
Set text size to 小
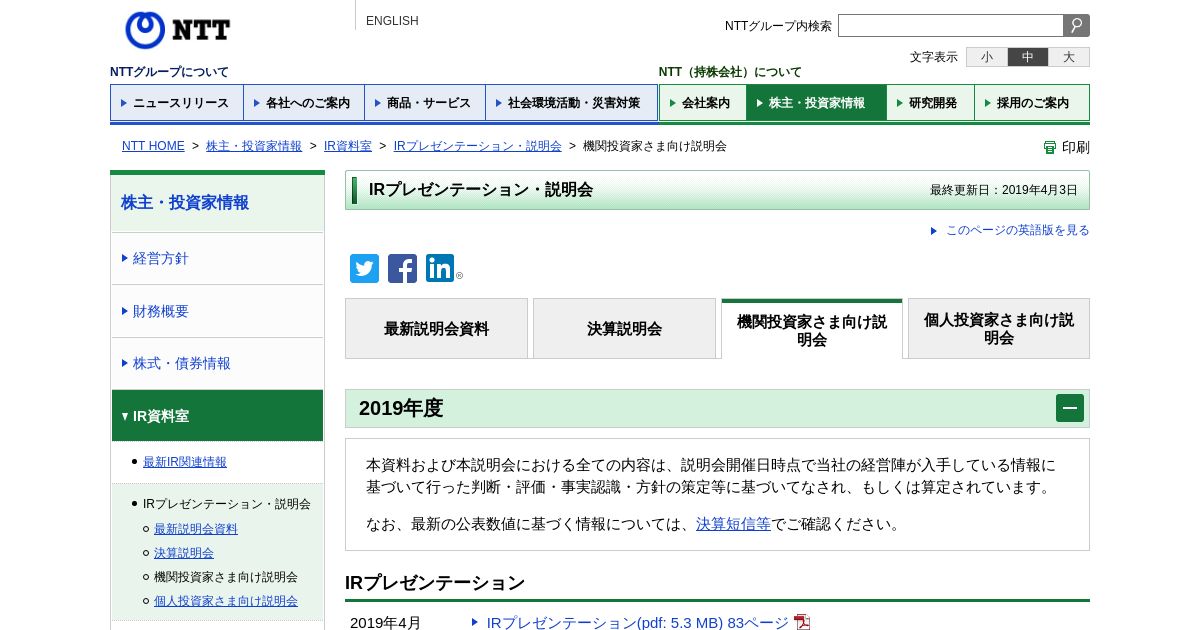987,57
